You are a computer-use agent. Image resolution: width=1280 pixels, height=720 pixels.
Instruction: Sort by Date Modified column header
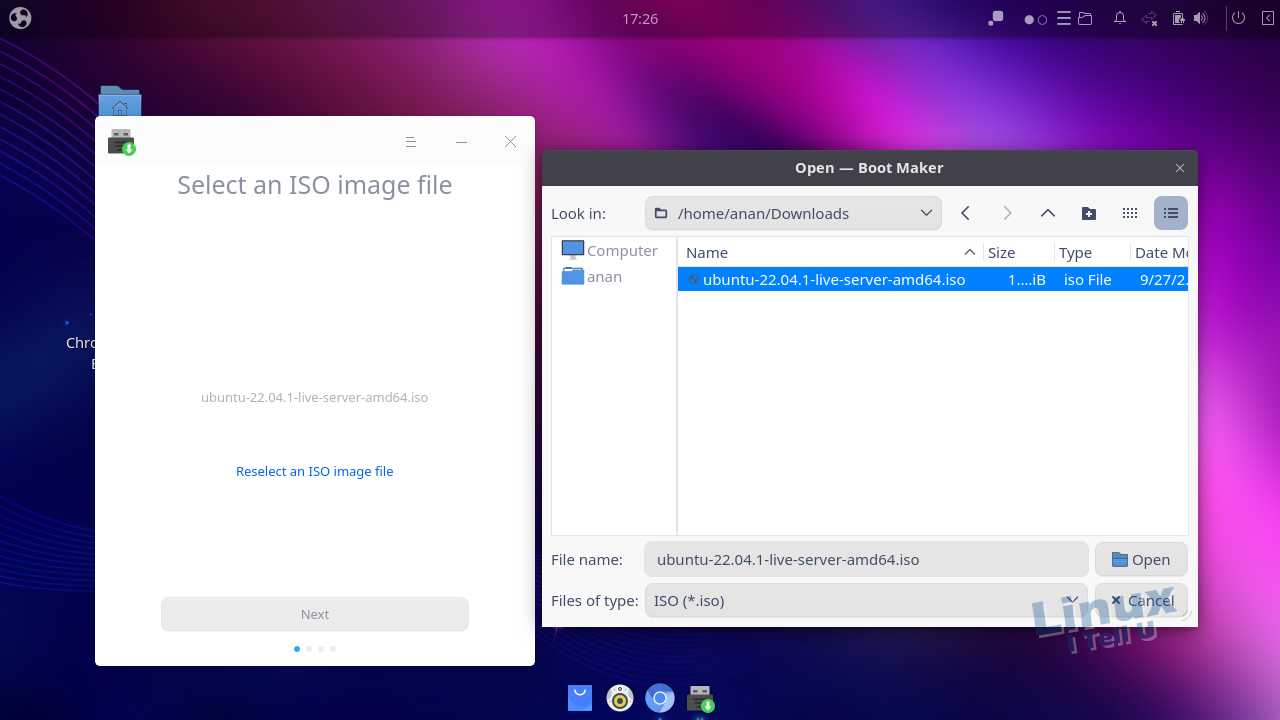coord(1160,252)
